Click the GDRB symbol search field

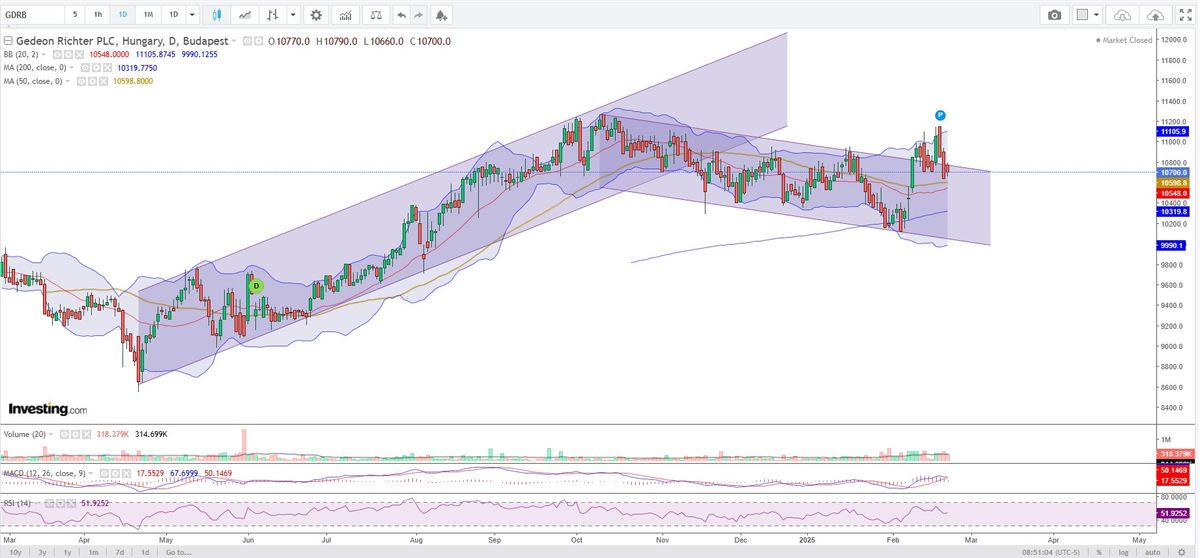33,15
